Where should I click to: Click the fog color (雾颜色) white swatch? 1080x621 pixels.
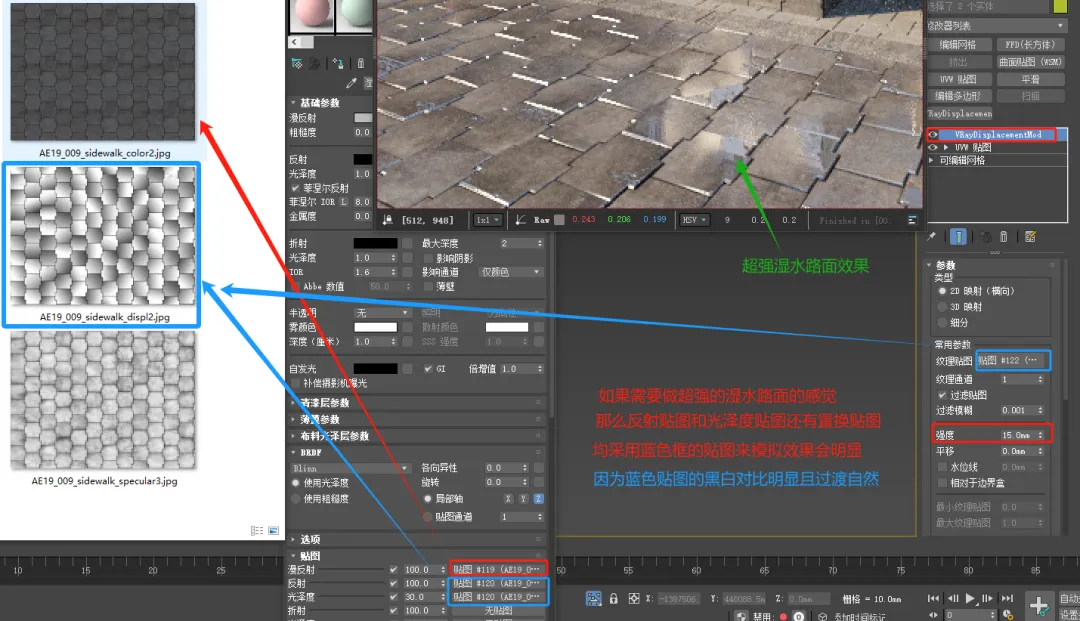(375, 327)
